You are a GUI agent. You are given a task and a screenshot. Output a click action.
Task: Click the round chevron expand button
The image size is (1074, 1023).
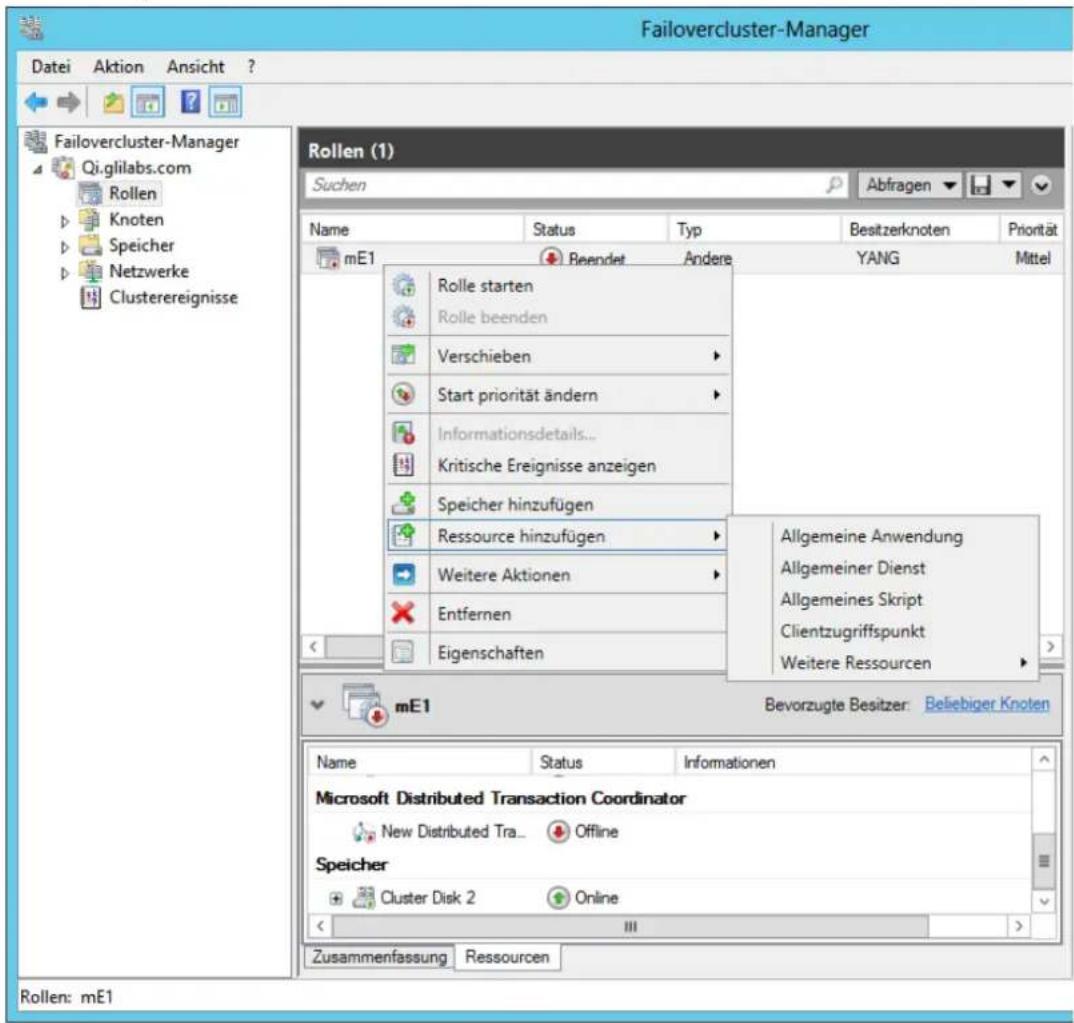click(1041, 186)
